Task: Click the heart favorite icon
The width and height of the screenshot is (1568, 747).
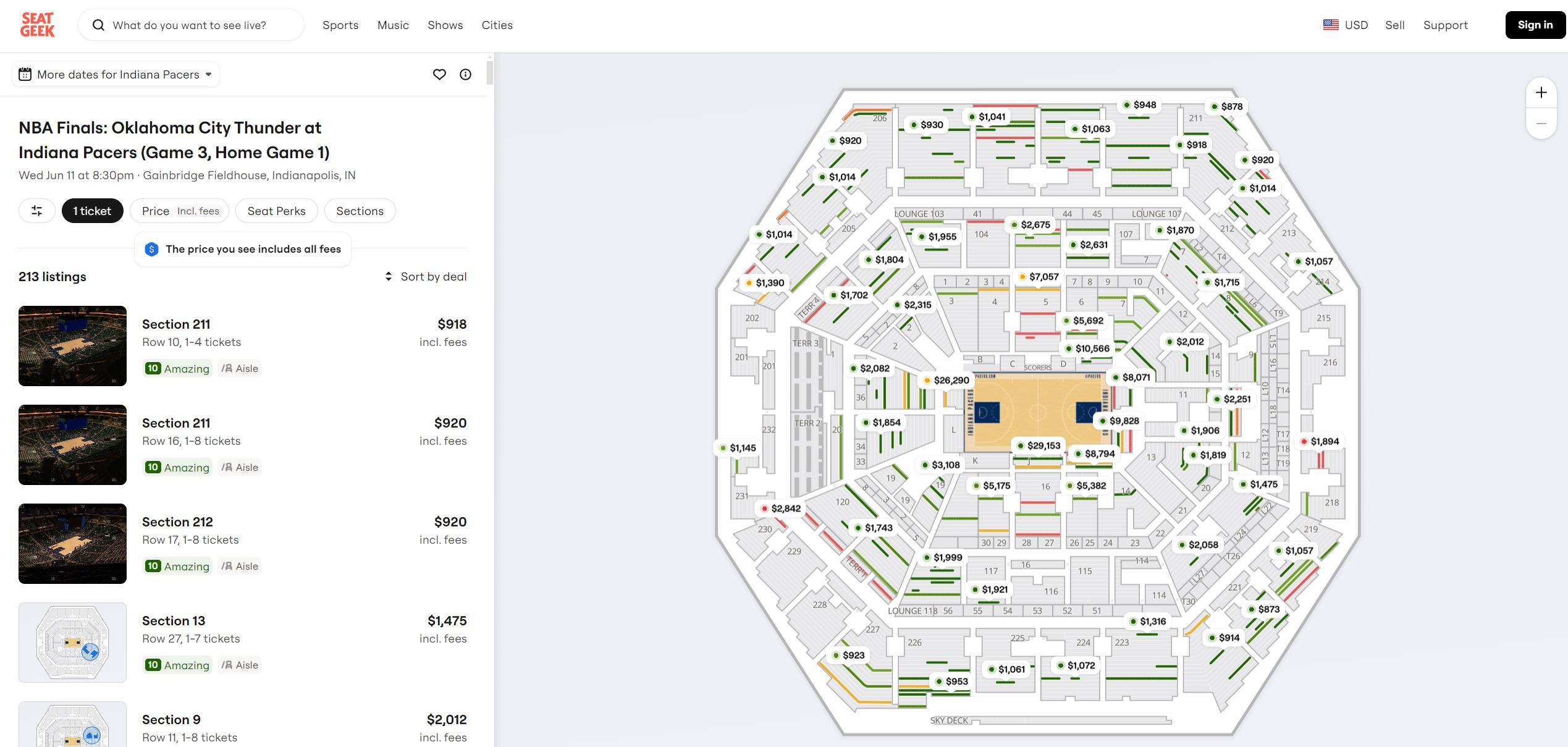Action: (x=439, y=75)
